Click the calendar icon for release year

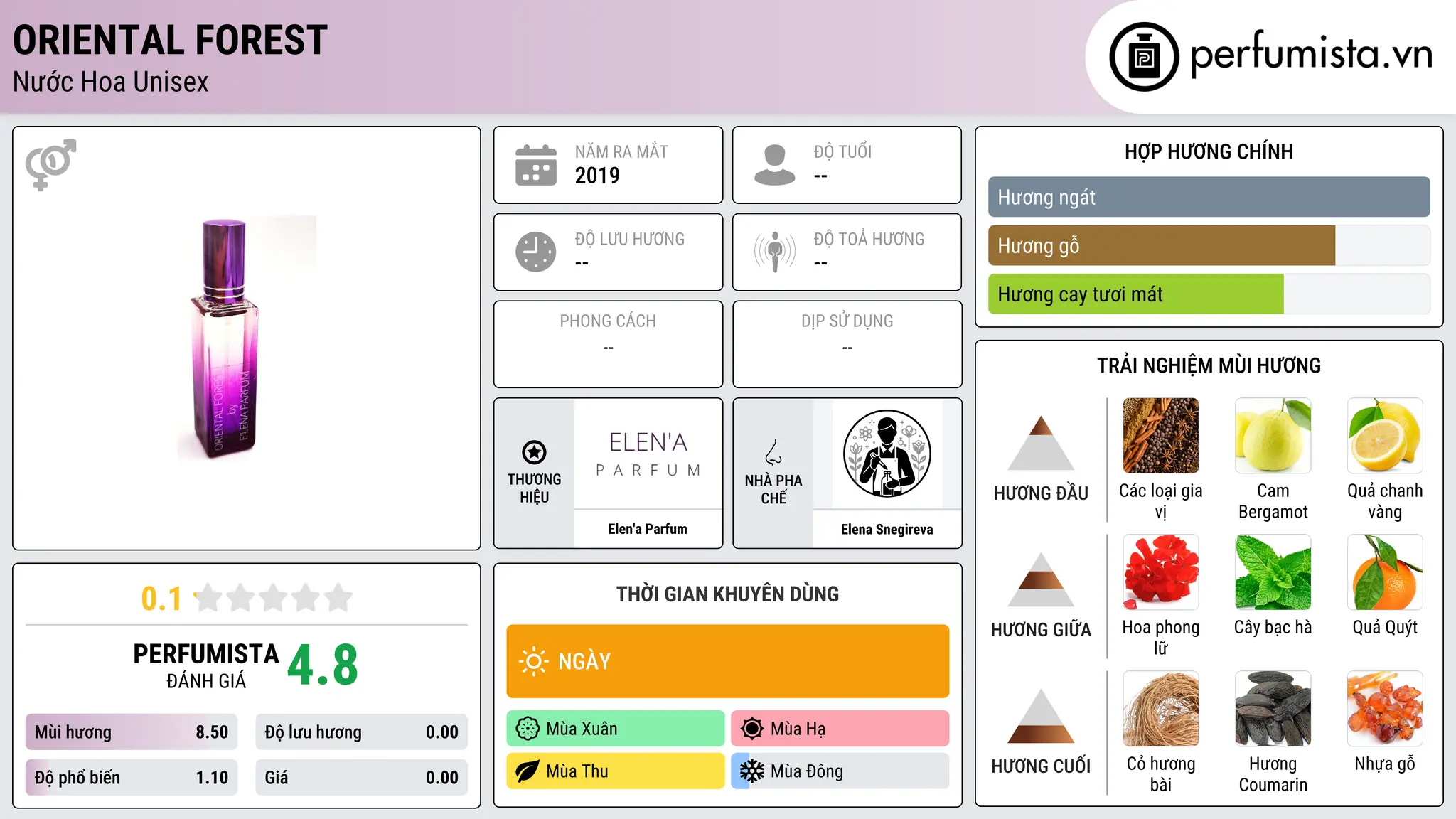(536, 165)
